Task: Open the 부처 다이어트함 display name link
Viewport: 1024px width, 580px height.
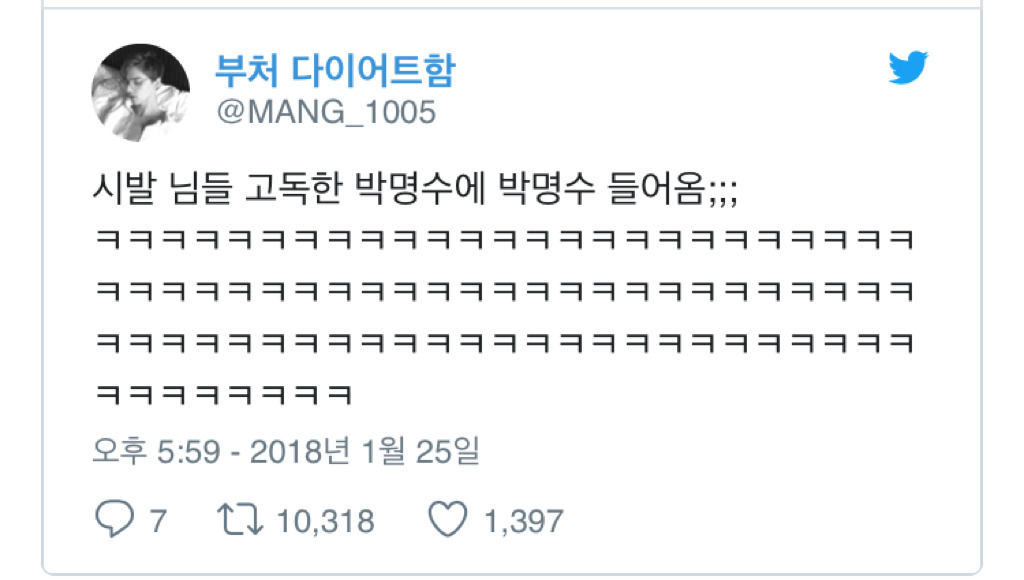Action: [x=335, y=70]
